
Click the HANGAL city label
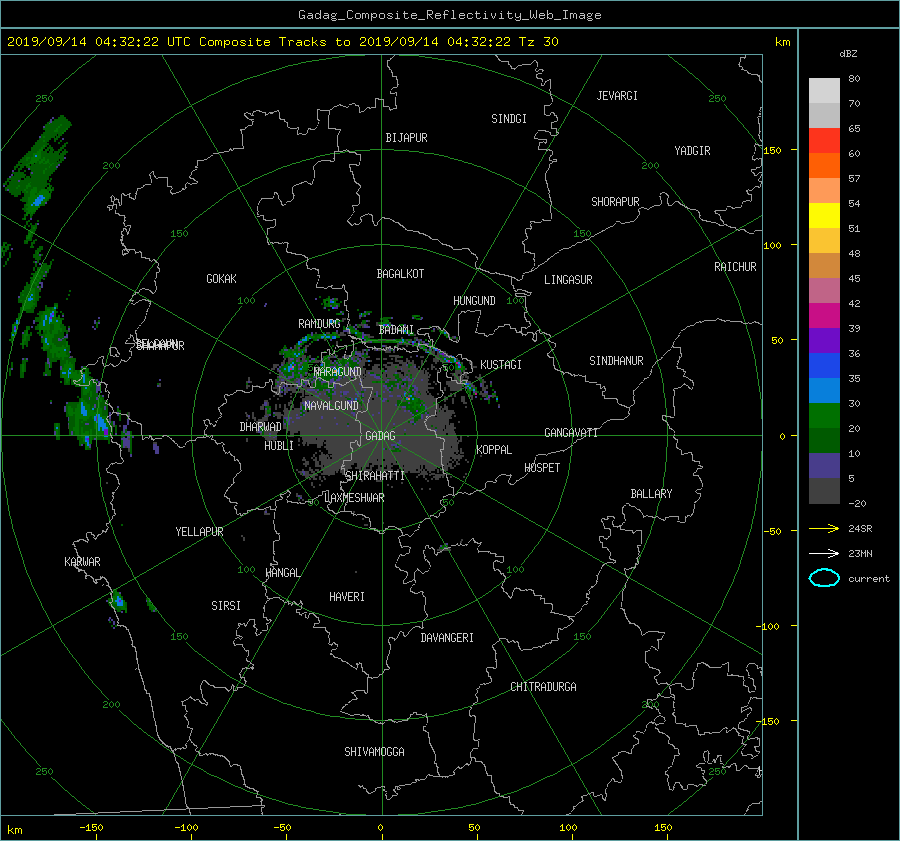click(282, 573)
